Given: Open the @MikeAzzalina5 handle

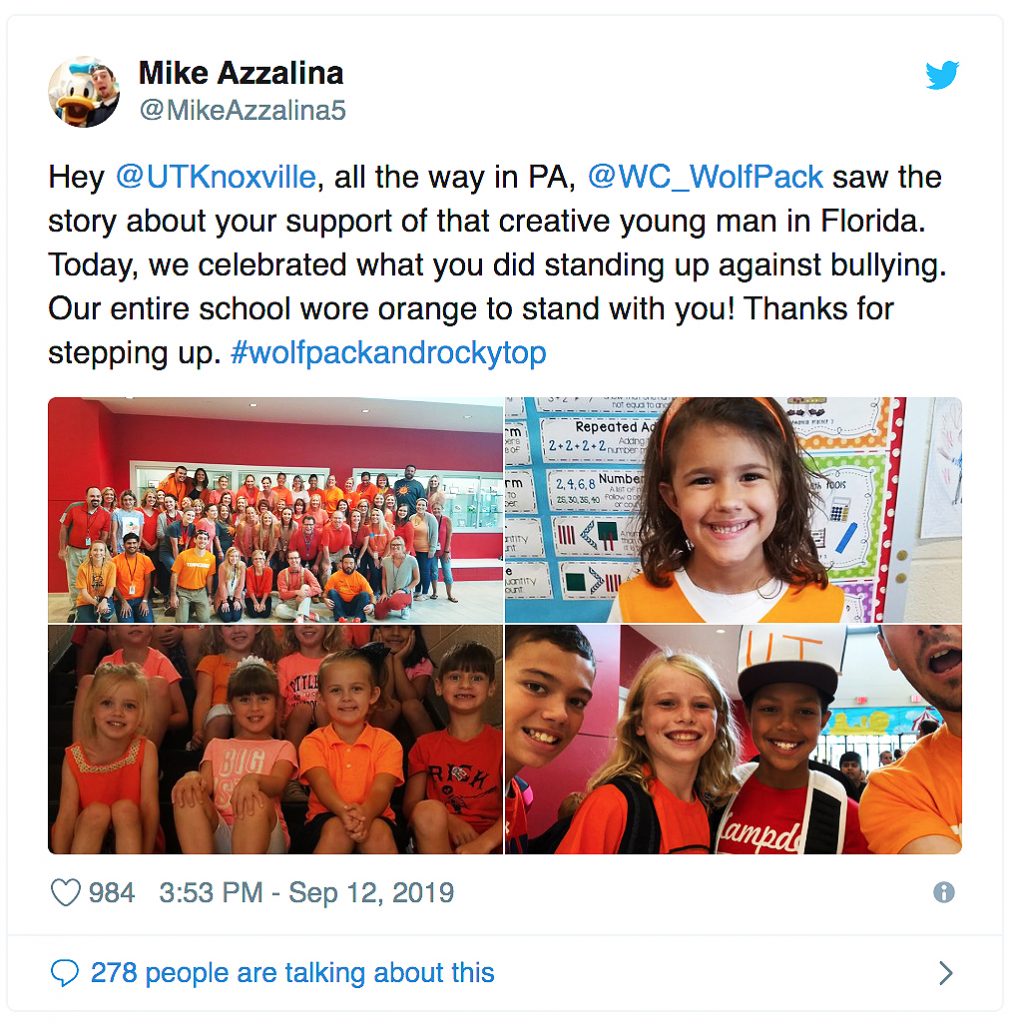Looking at the screenshot, I should pyautogui.click(x=242, y=110).
